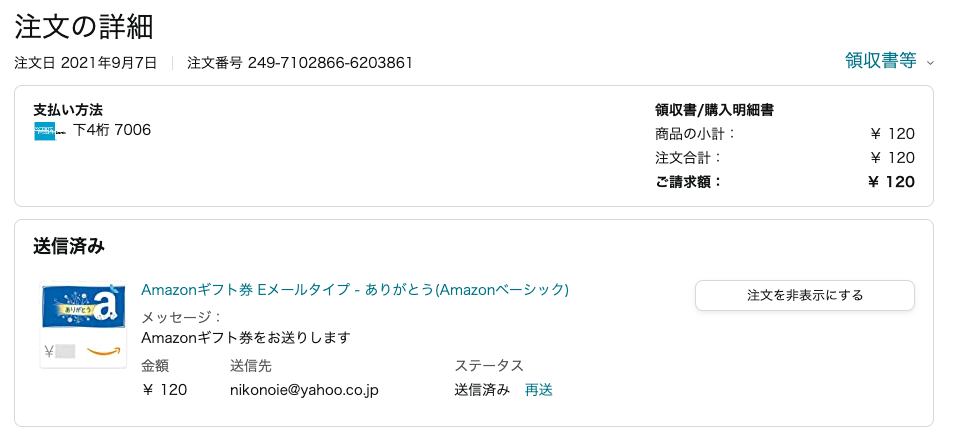Click the bold ご請求額 ¥120 amount
Screen dimensions: 953x439
pyautogui.click(x=892, y=181)
